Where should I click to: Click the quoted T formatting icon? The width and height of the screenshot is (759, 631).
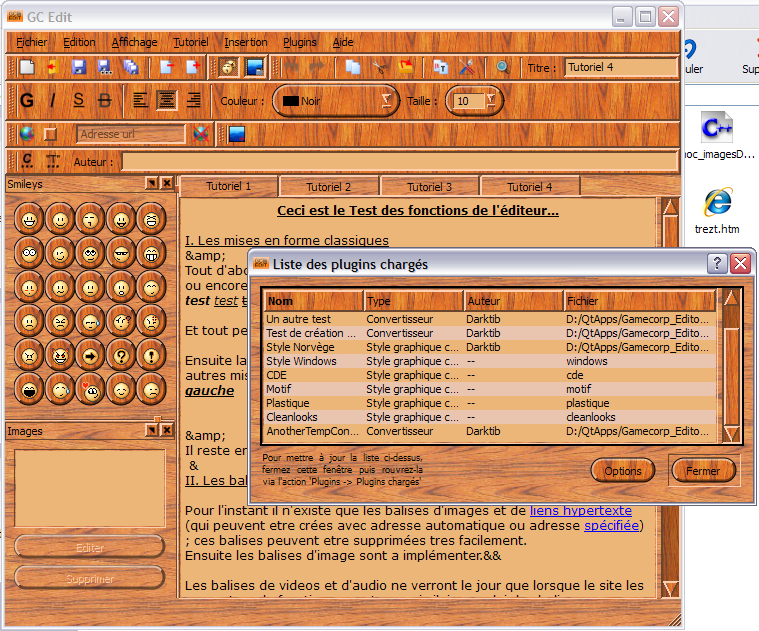click(x=53, y=161)
